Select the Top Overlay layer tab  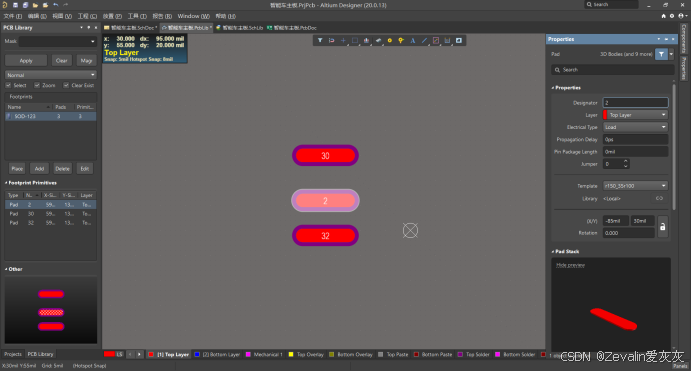click(306, 354)
